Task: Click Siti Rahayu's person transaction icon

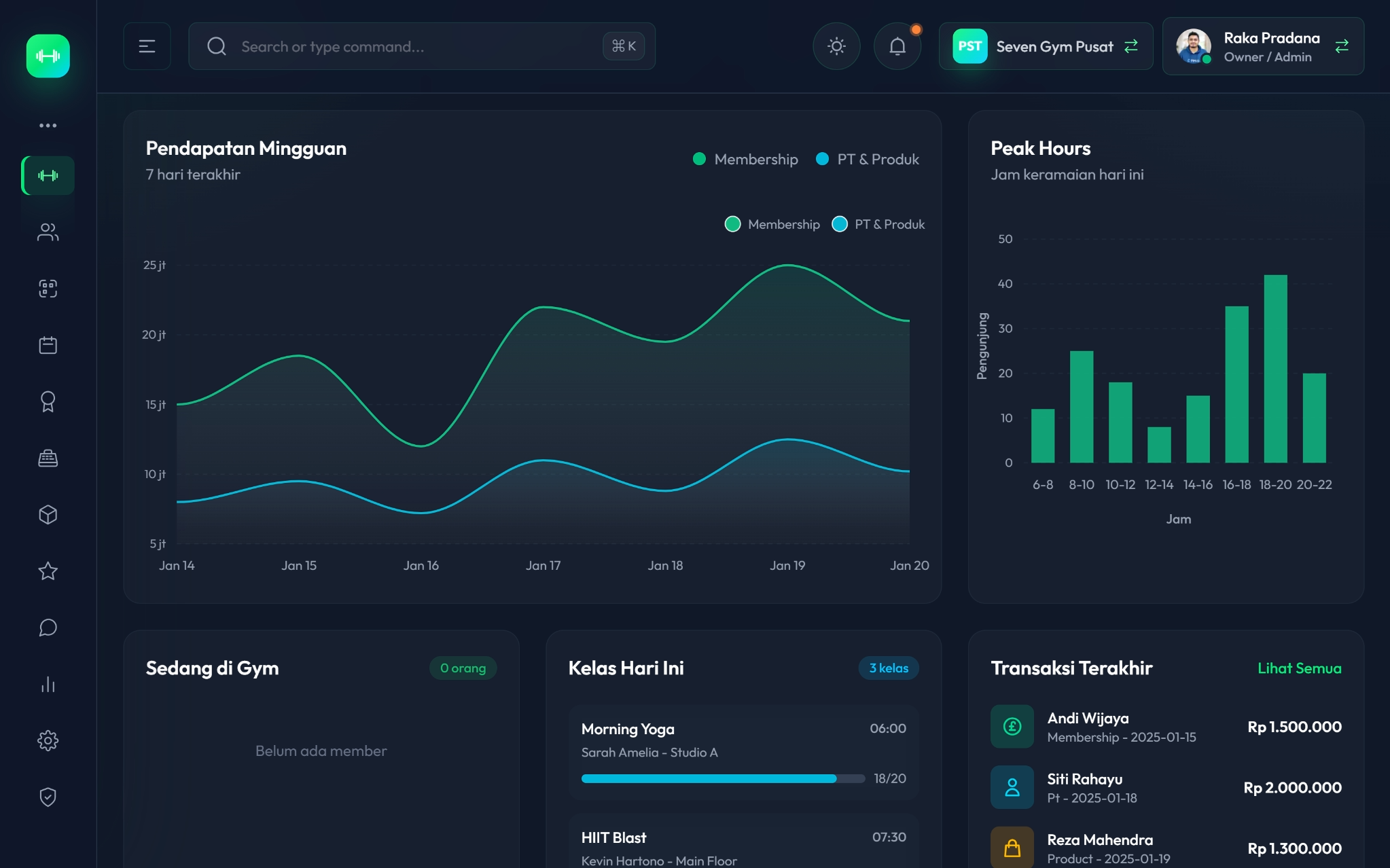Action: pos(1012,787)
